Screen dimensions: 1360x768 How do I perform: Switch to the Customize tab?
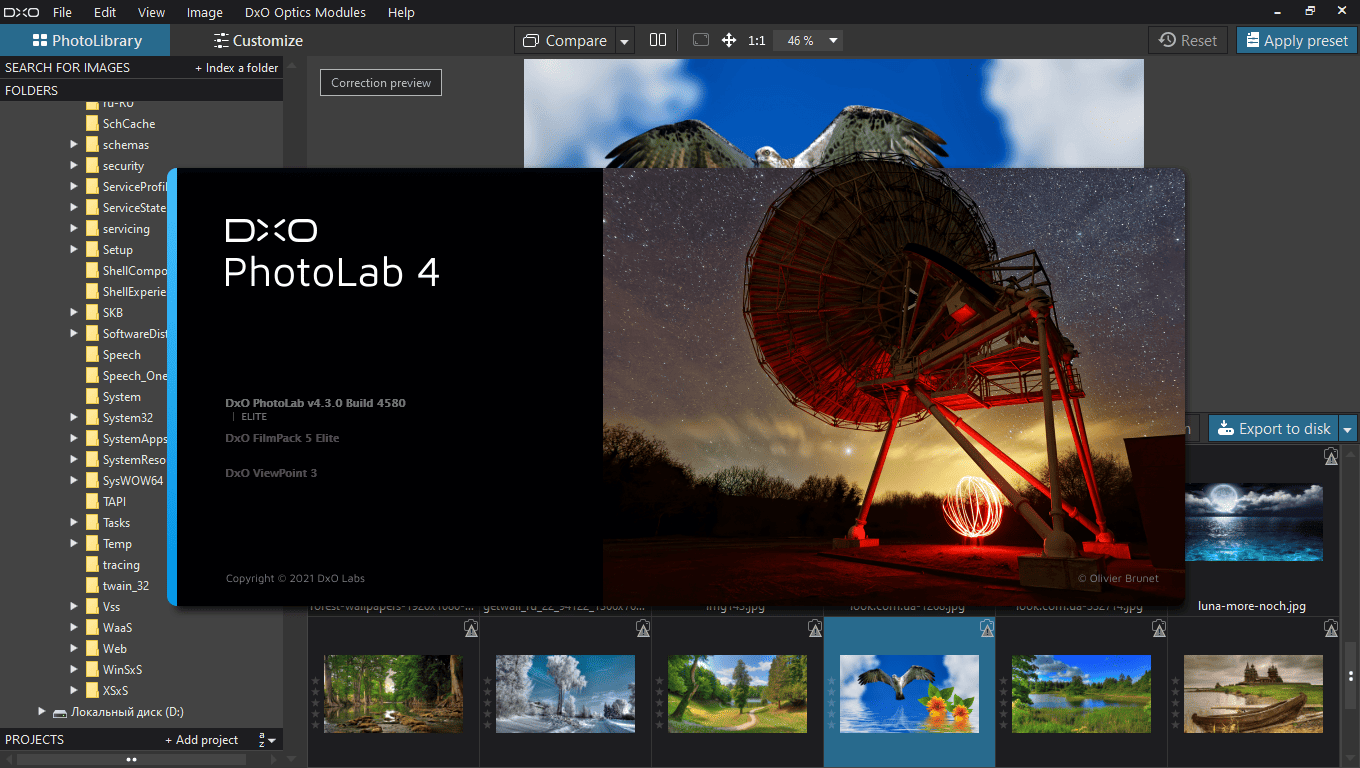(x=258, y=41)
